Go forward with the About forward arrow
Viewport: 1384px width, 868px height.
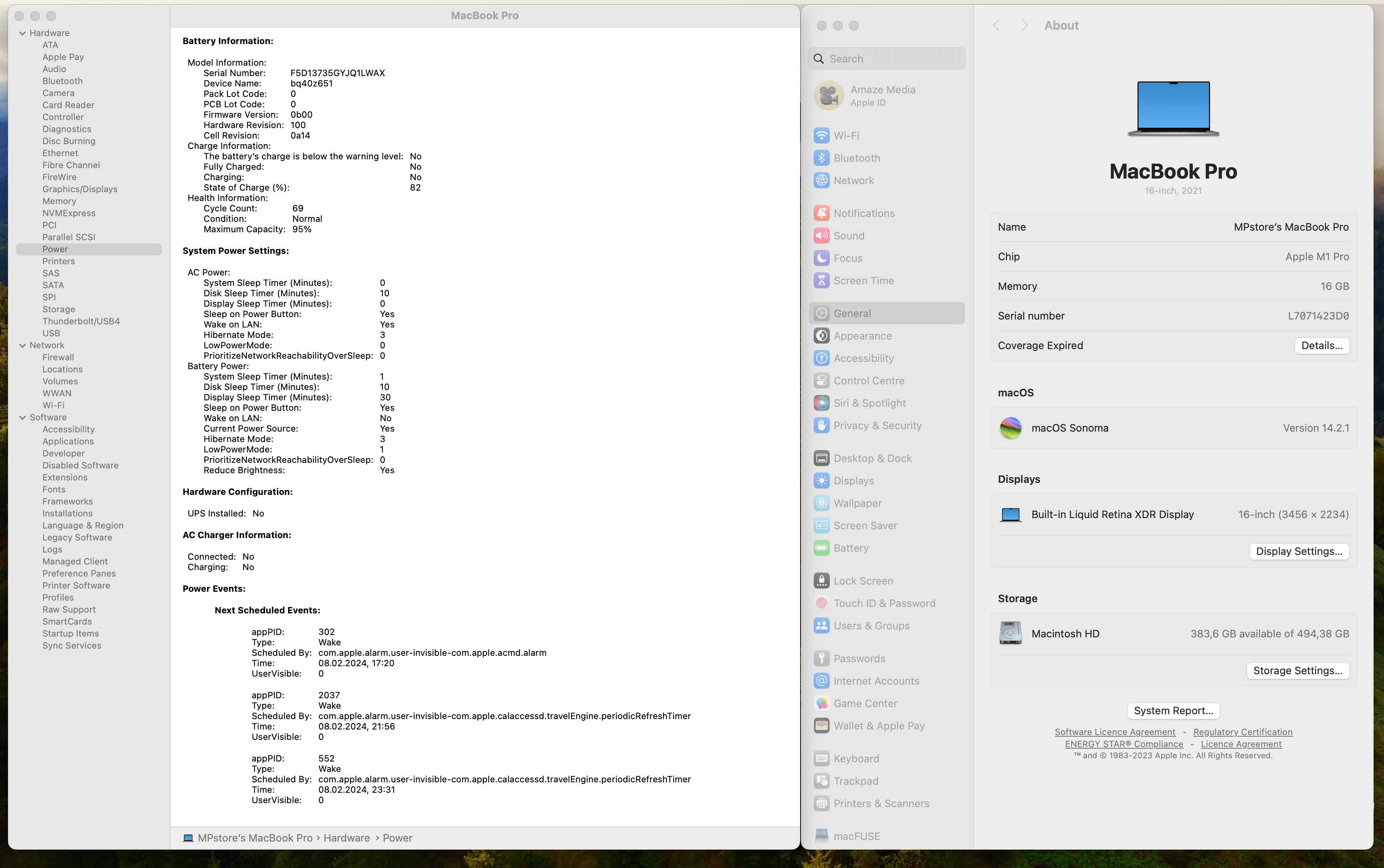(x=1025, y=25)
